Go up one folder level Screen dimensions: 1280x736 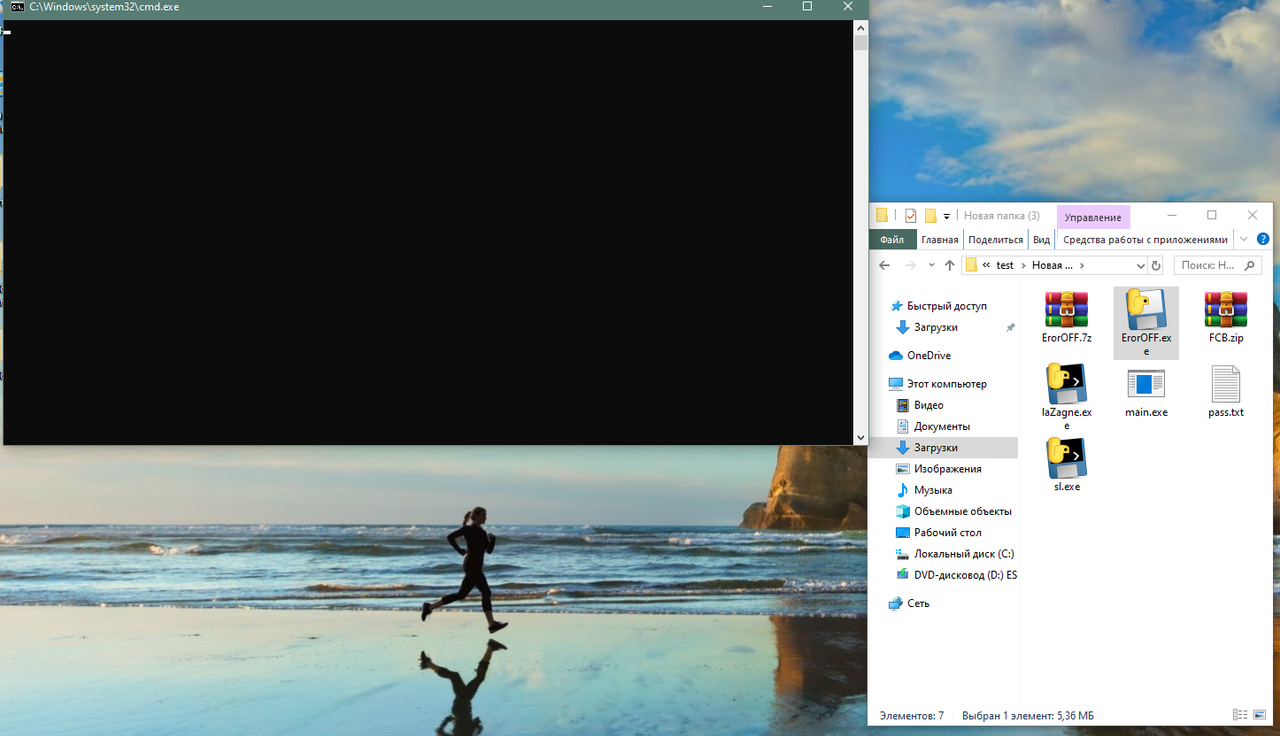949,265
